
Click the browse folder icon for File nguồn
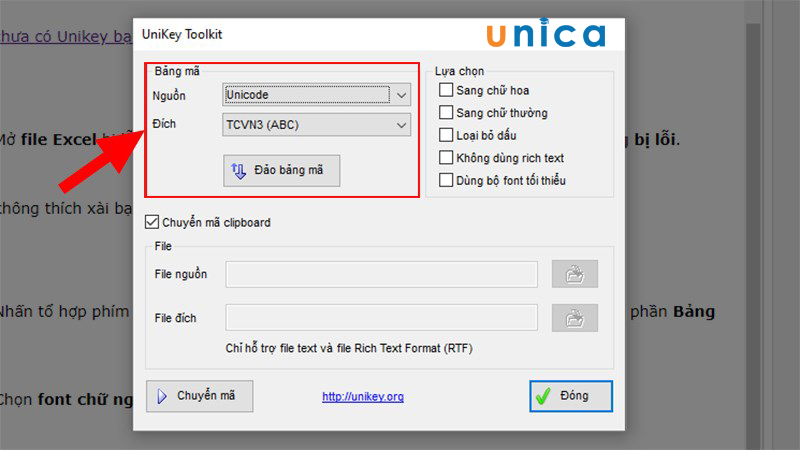pos(574,274)
